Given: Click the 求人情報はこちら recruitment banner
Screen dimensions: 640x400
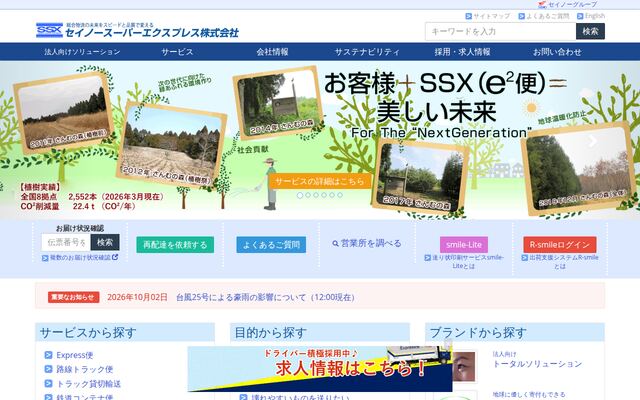Looking at the screenshot, I should pyautogui.click(x=320, y=368).
